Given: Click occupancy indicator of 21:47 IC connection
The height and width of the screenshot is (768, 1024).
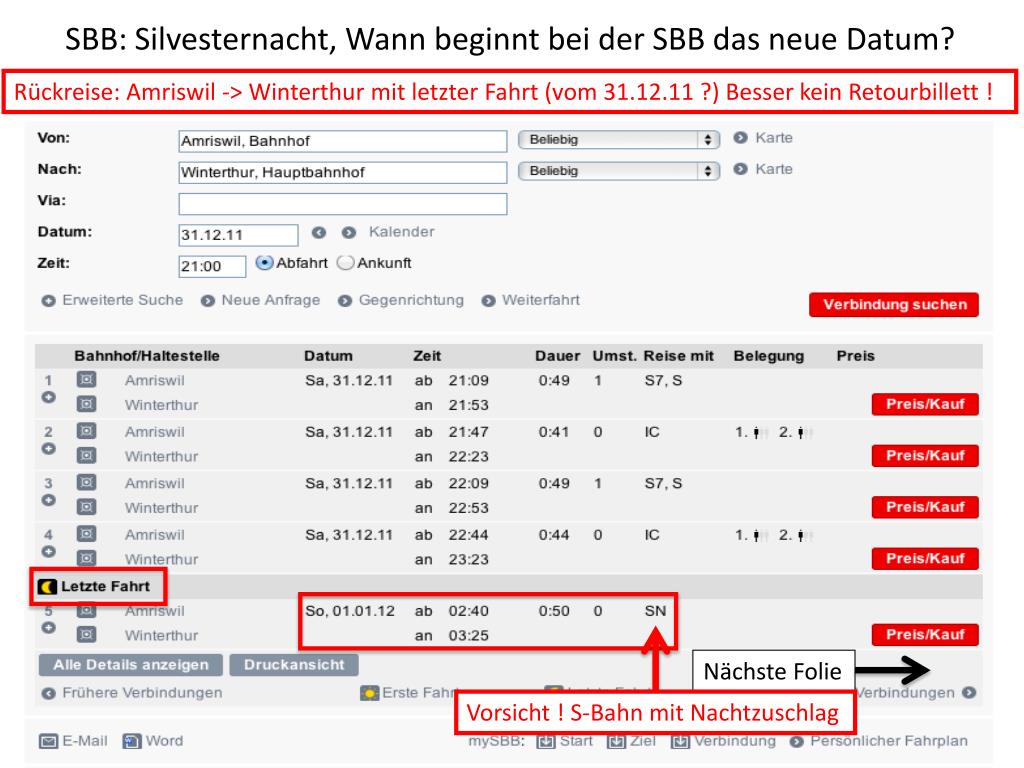Looking at the screenshot, I should [x=773, y=432].
